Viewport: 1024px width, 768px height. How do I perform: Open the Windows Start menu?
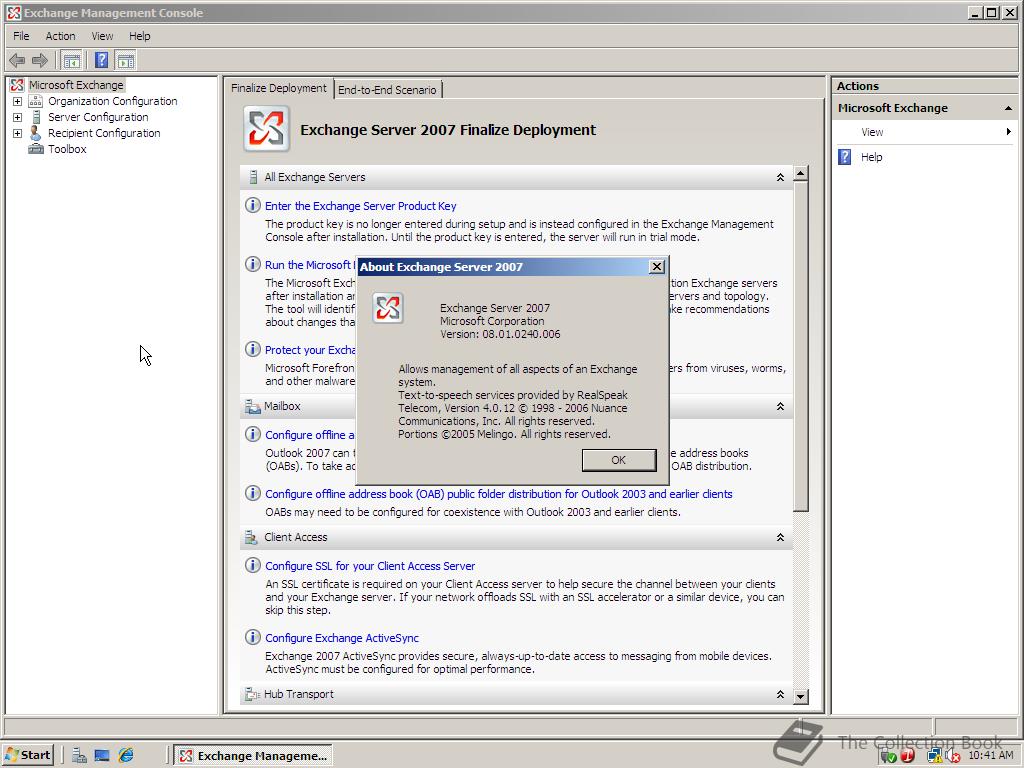27,756
